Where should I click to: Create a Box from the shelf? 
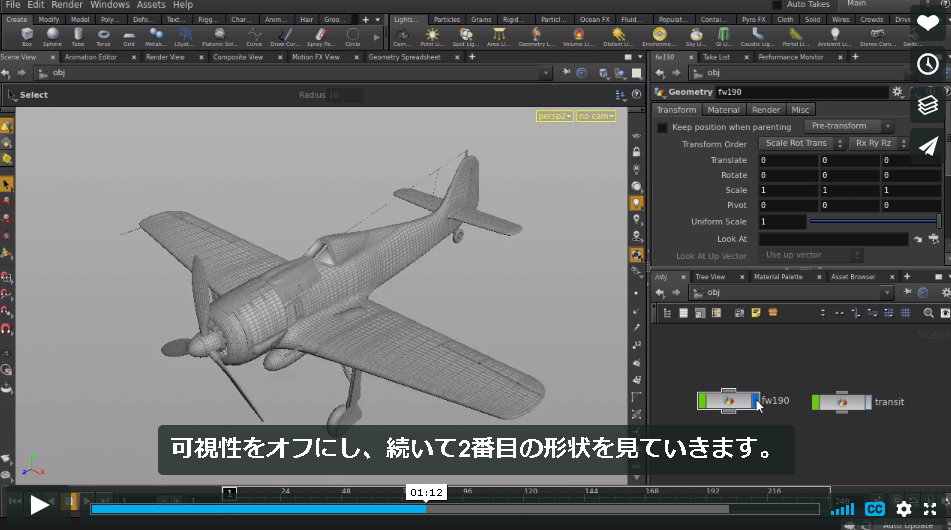click(27, 36)
